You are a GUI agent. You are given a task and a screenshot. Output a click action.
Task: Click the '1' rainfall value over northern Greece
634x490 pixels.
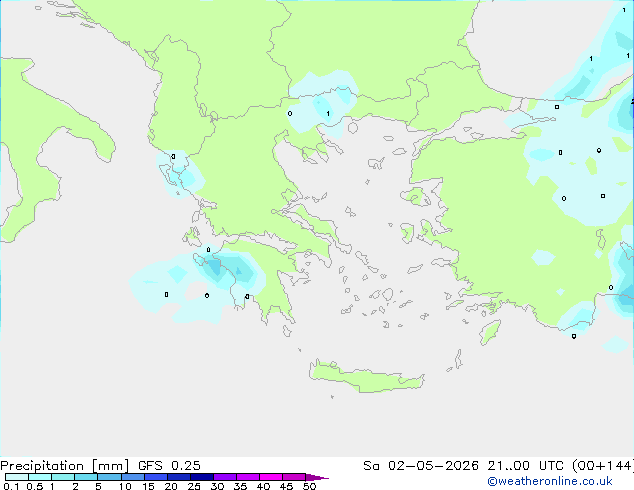pos(328,114)
